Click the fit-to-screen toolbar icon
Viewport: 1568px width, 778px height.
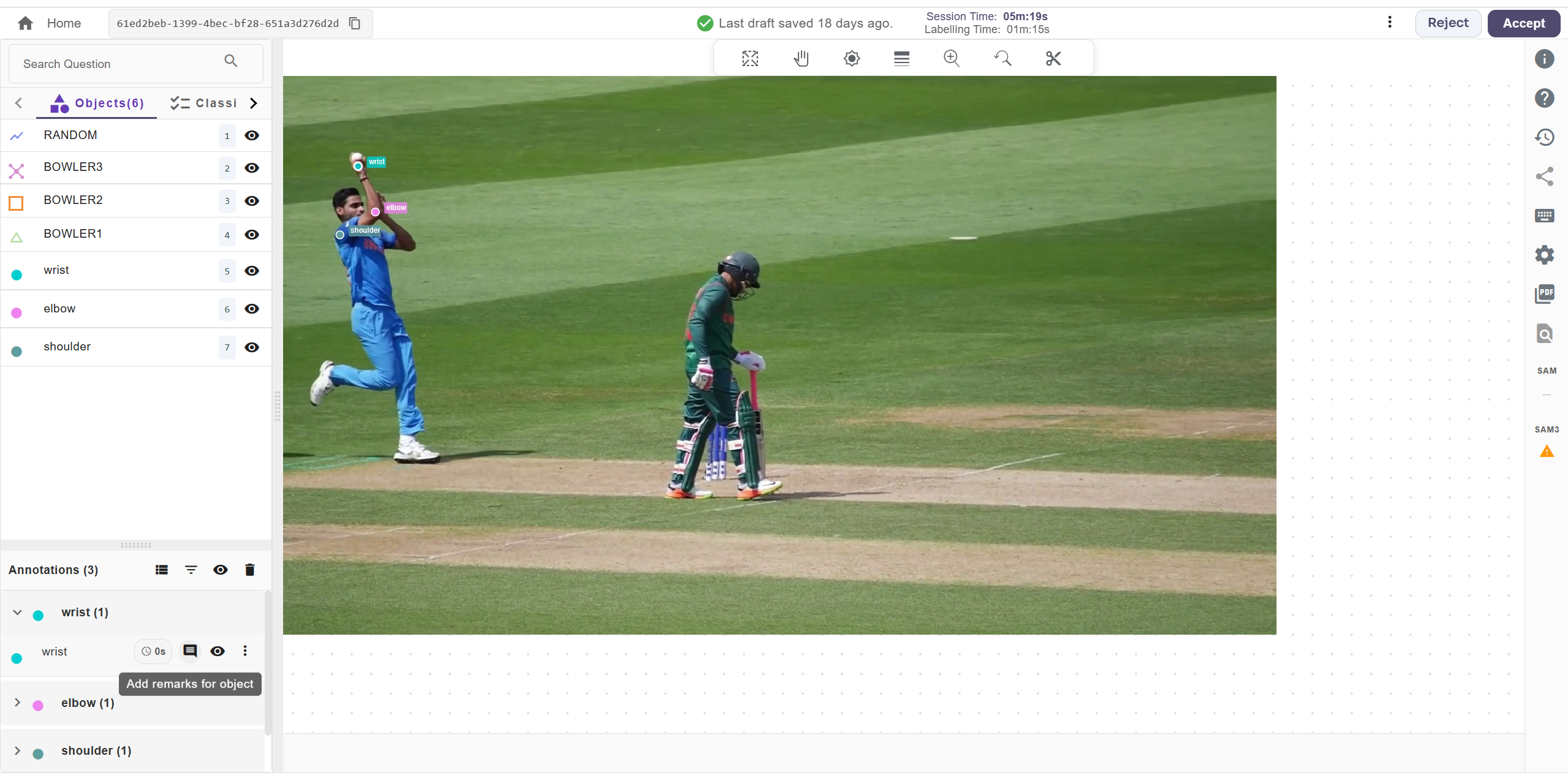(x=750, y=59)
